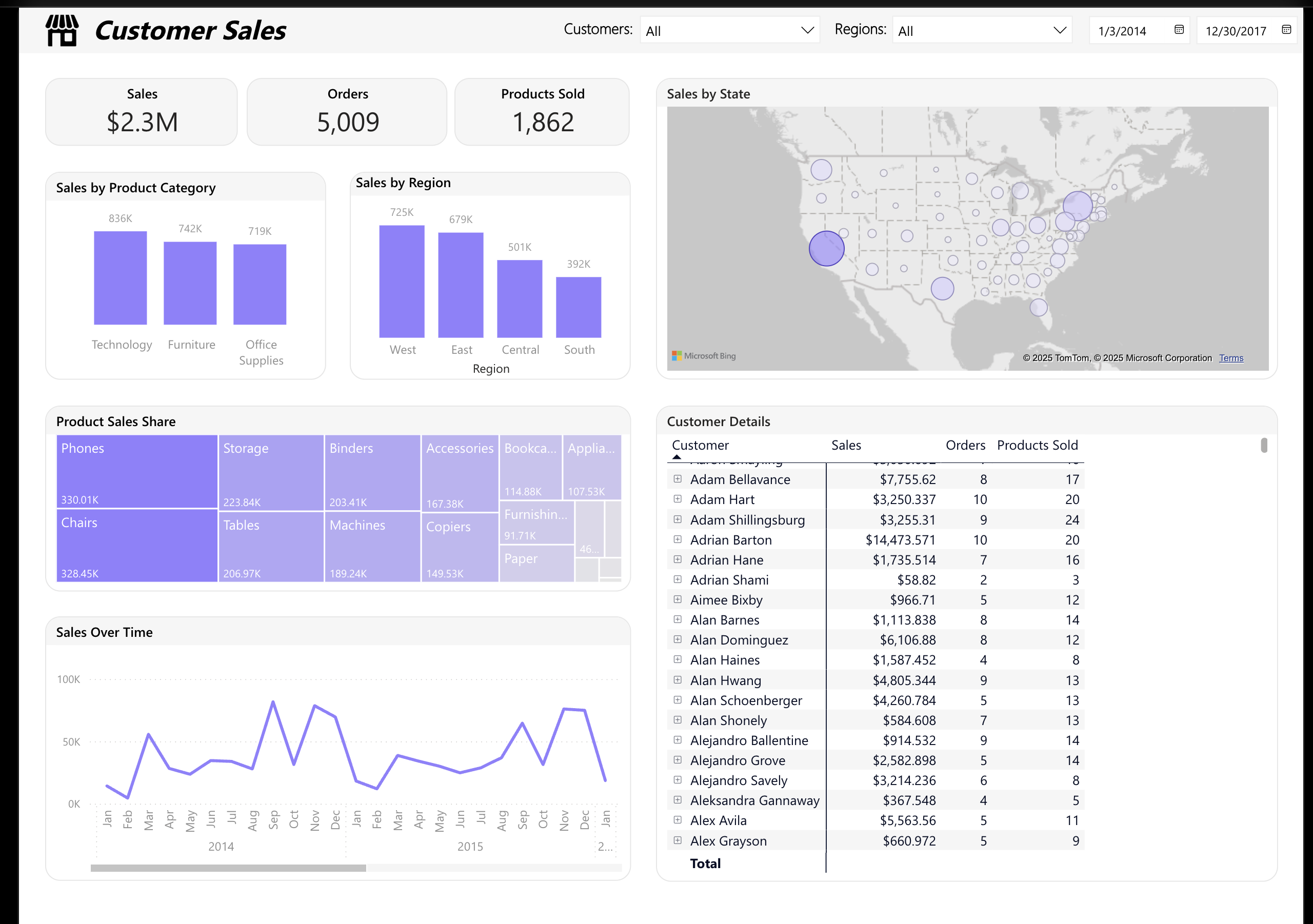Image resolution: width=1313 pixels, height=924 pixels.
Task: Select the Total row in Customer Details
Action: click(x=705, y=863)
